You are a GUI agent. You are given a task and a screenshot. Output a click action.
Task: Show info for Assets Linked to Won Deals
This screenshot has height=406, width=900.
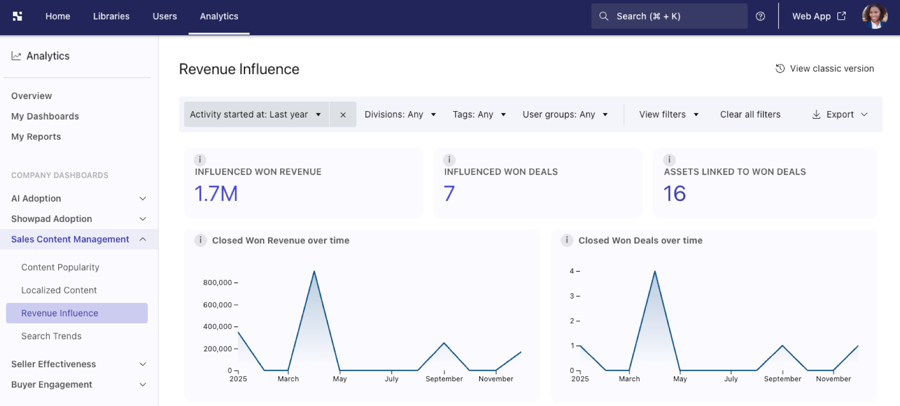click(669, 160)
